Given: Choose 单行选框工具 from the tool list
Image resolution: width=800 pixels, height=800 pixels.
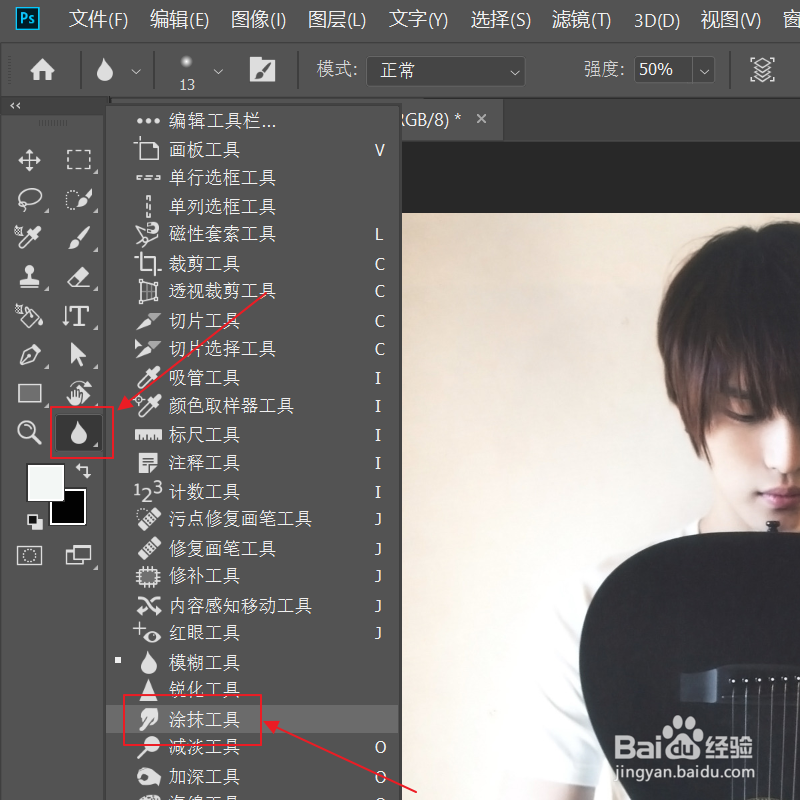Looking at the screenshot, I should point(252,178).
